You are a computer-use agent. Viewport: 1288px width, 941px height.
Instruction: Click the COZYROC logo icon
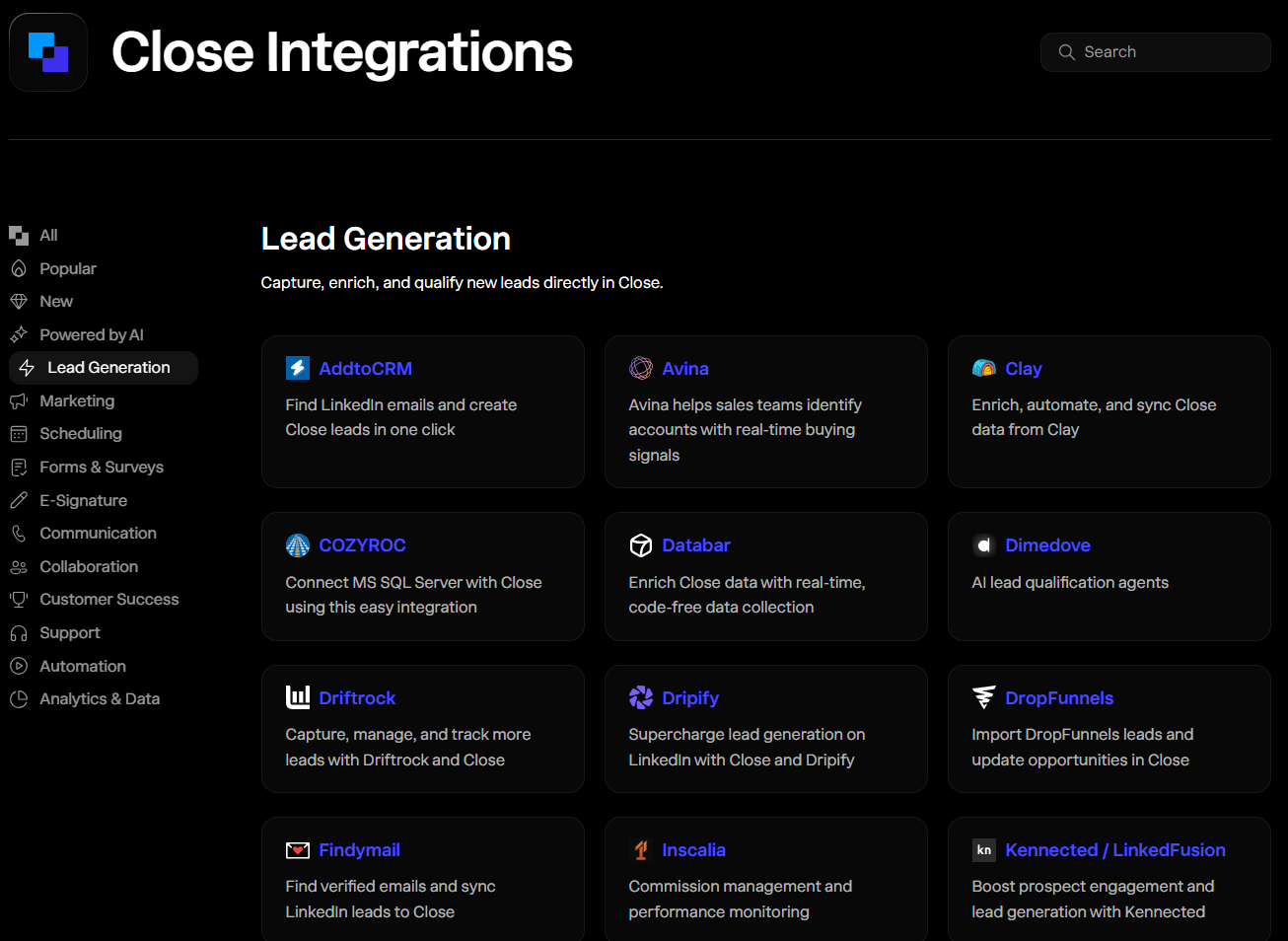pos(298,545)
